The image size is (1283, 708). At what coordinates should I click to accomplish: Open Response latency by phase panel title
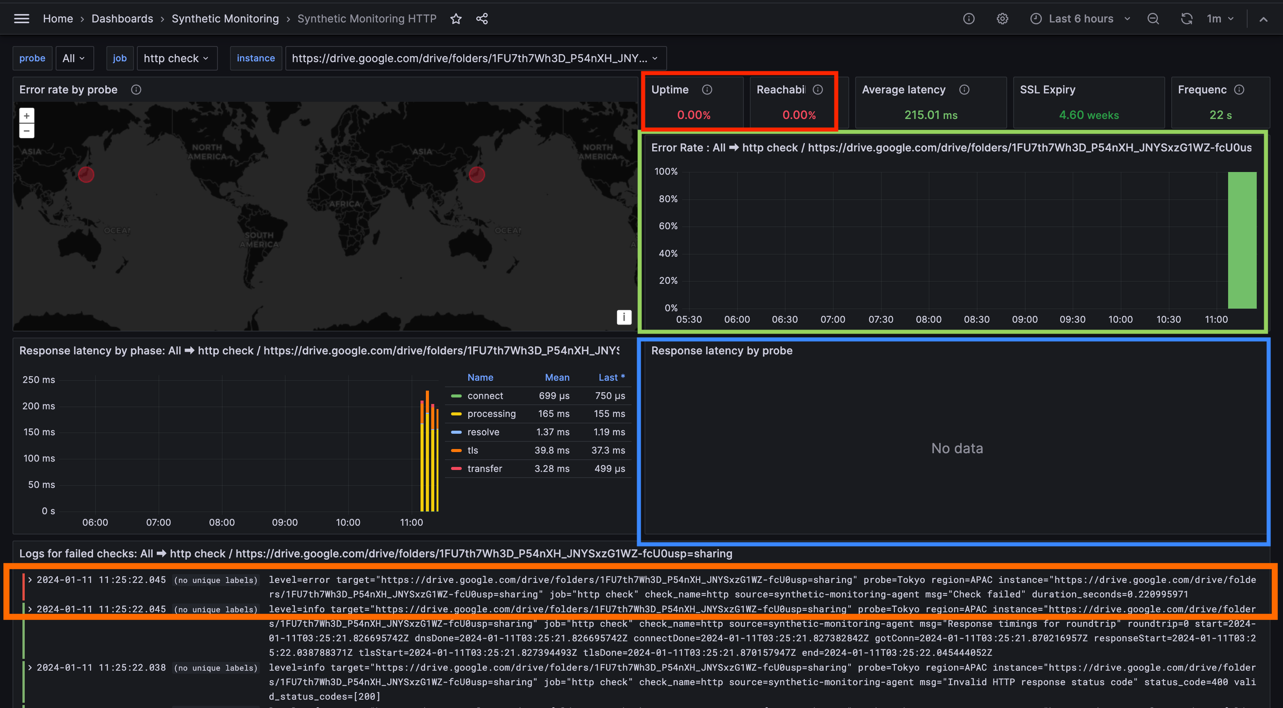click(x=319, y=351)
